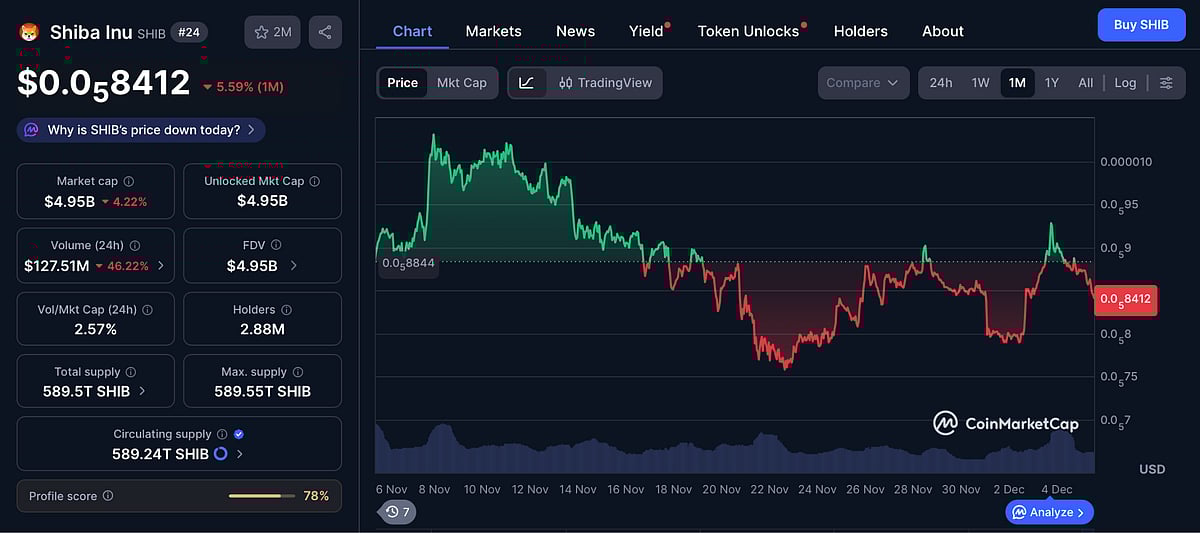
Task: Switch to the News tab
Action: pyautogui.click(x=575, y=31)
